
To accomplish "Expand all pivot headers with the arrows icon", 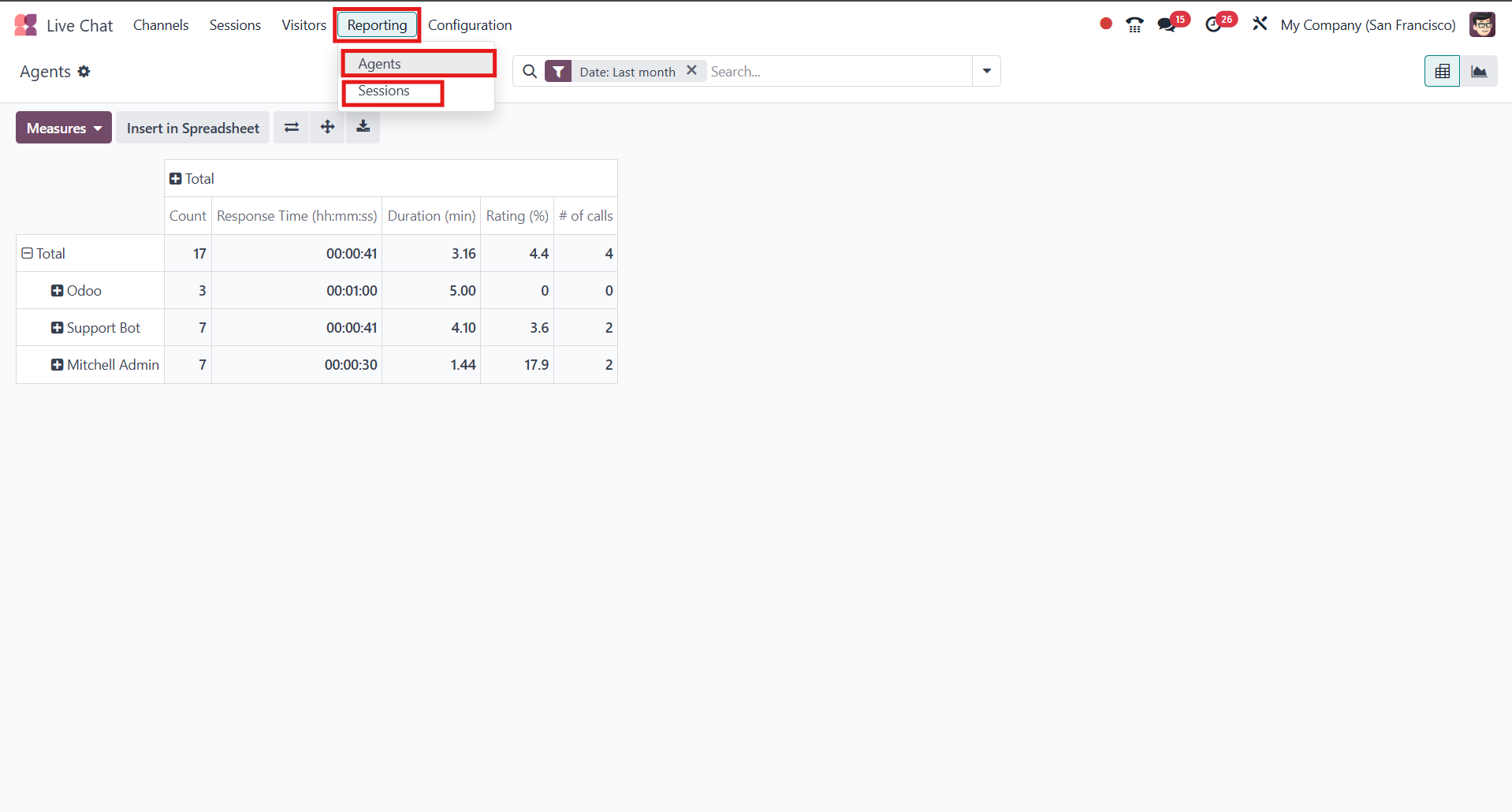I will (326, 127).
